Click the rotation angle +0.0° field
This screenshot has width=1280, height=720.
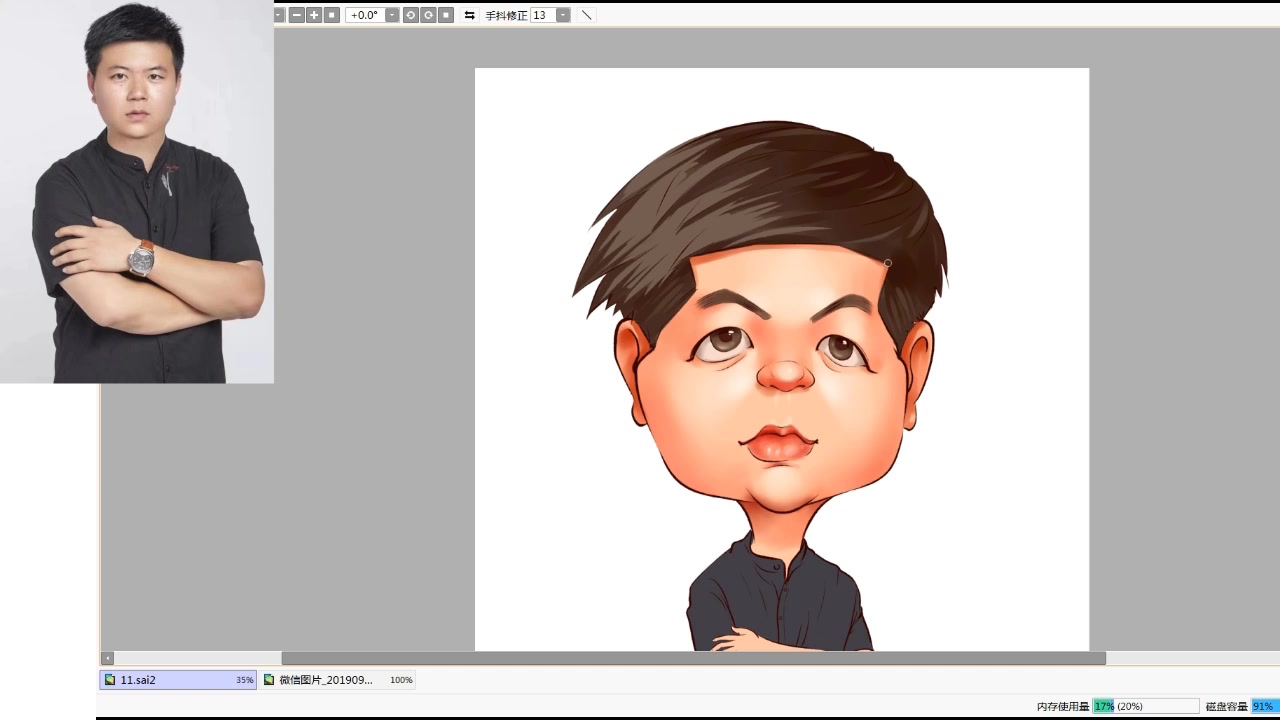point(365,15)
